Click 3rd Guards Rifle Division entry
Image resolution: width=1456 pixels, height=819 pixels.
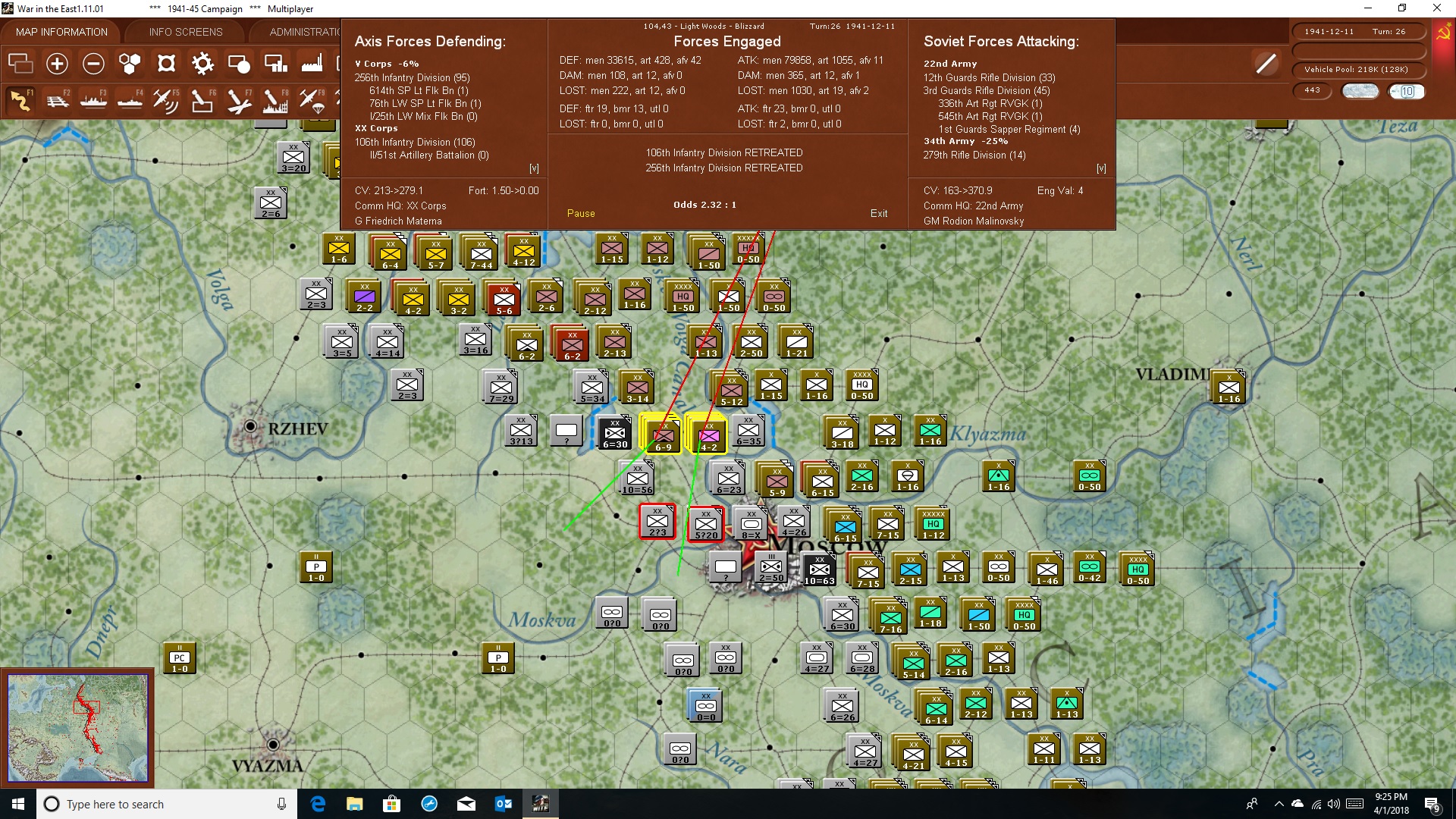[987, 90]
